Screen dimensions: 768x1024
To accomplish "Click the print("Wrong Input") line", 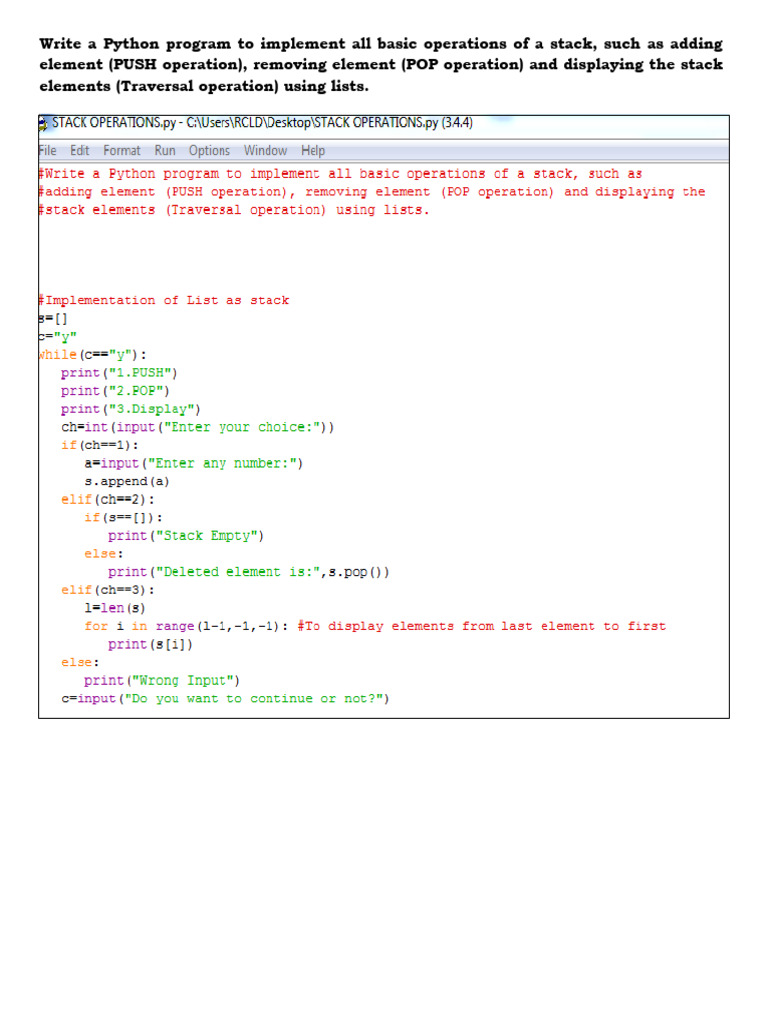I will [162, 680].
